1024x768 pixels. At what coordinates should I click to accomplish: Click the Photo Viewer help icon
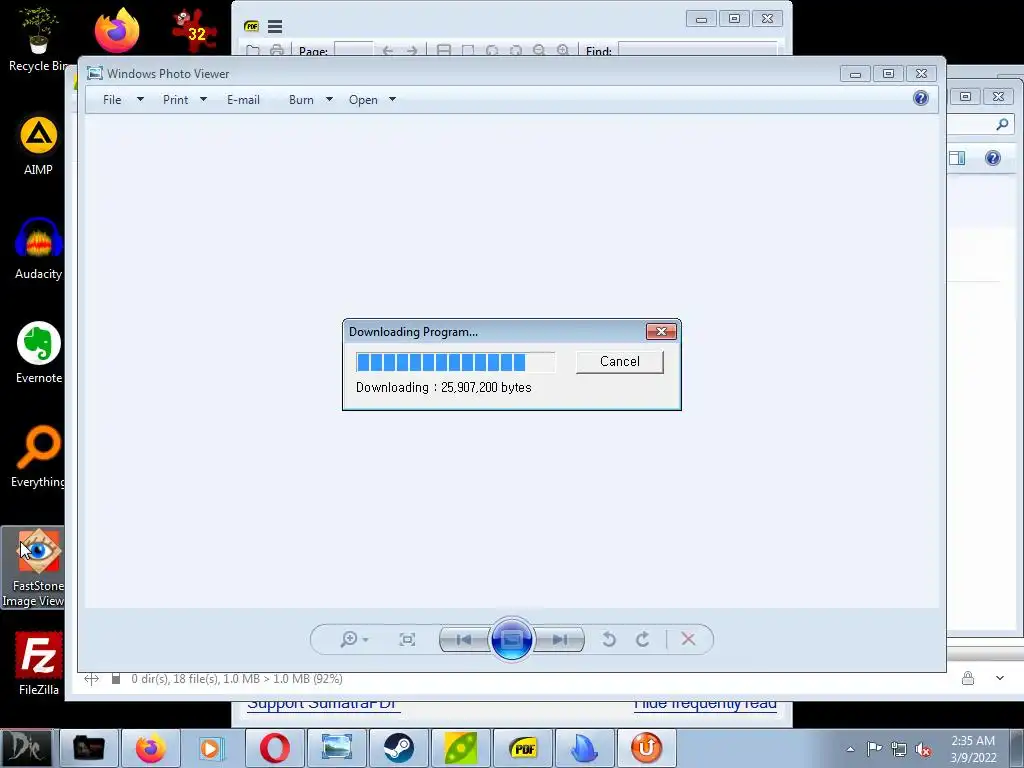click(921, 98)
